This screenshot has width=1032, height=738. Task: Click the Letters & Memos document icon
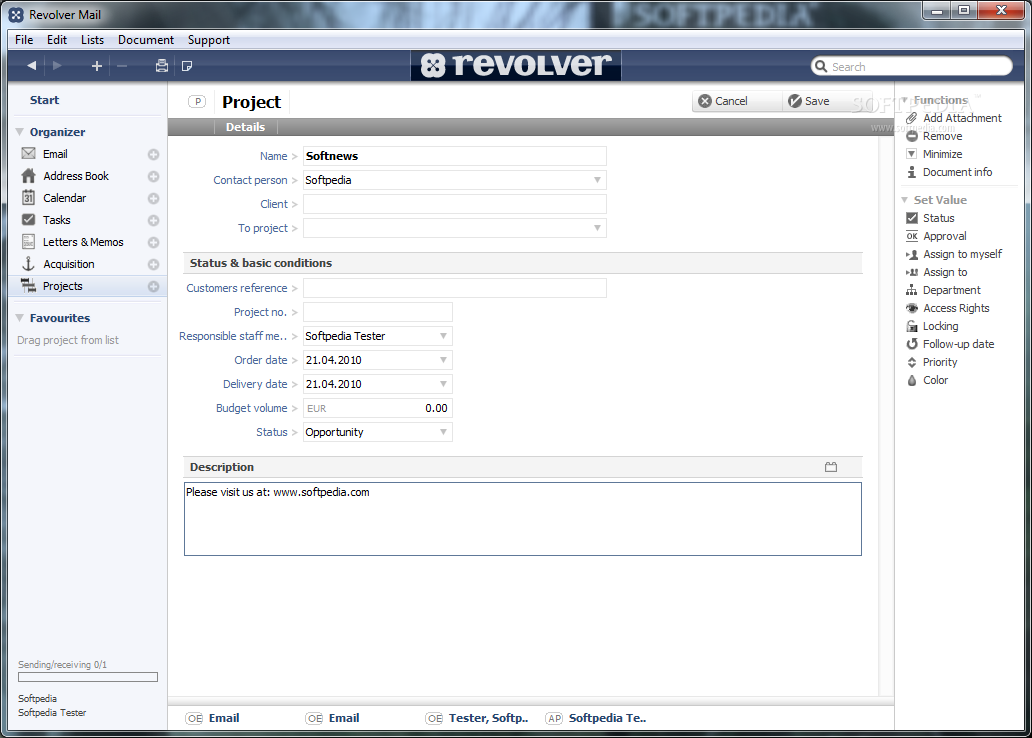[28, 242]
